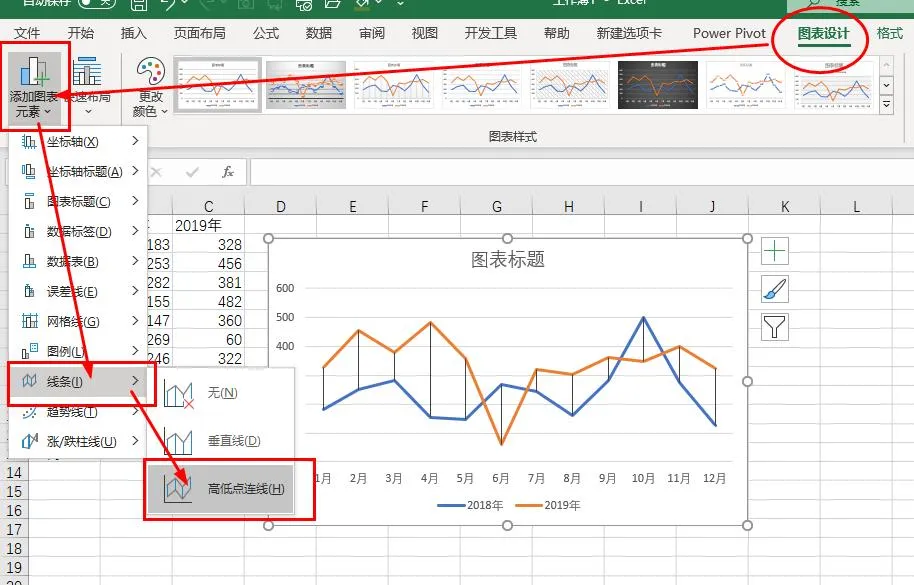
Task: Click the Chart Filters funnel button
Action: coord(775,326)
